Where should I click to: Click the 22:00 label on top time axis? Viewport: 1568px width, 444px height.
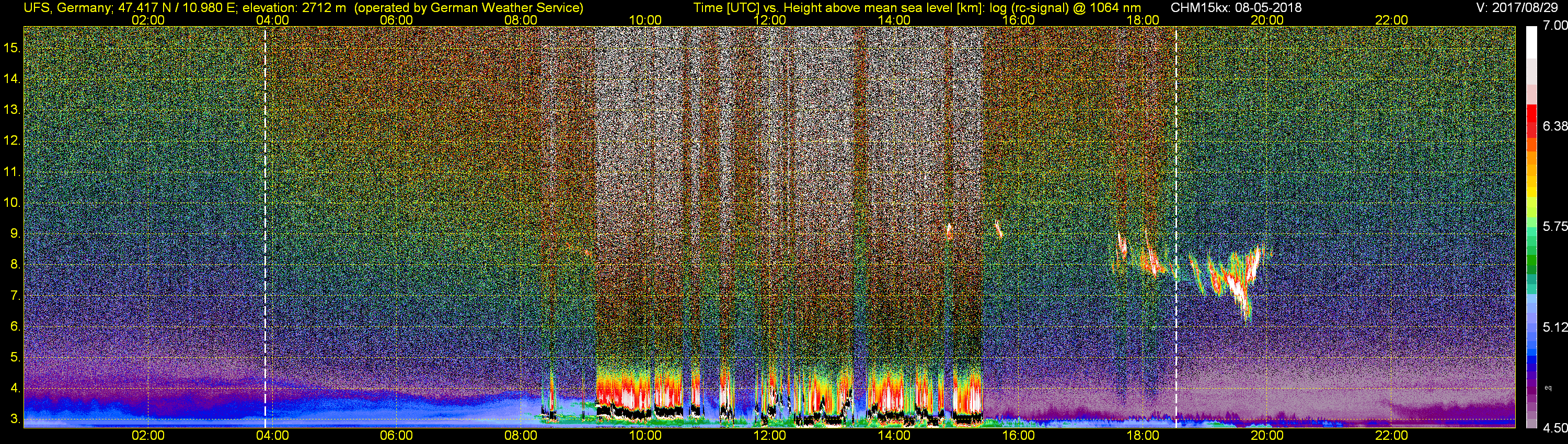(1391, 20)
